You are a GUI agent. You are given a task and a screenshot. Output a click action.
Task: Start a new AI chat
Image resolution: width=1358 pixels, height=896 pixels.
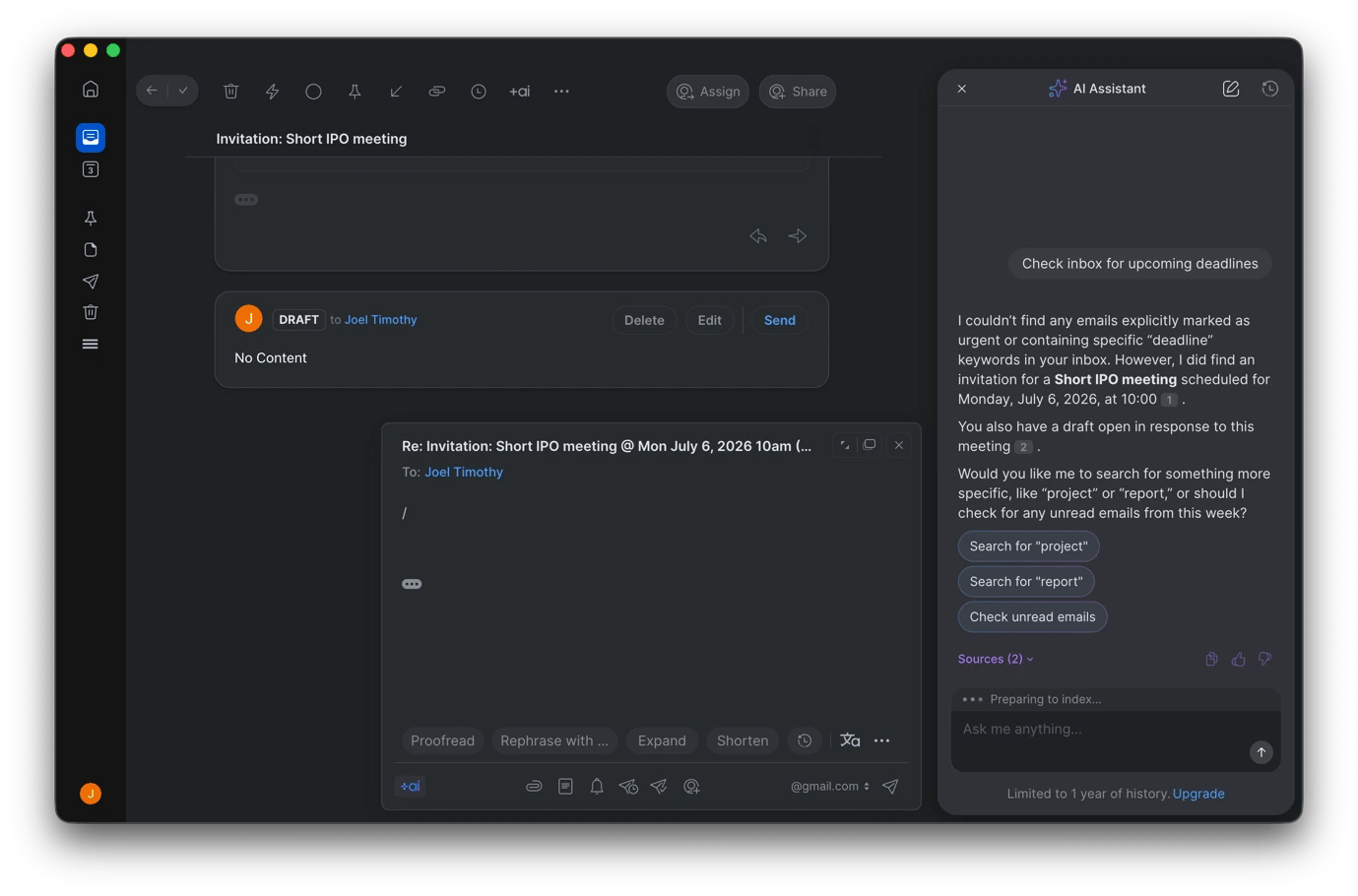[1231, 89]
